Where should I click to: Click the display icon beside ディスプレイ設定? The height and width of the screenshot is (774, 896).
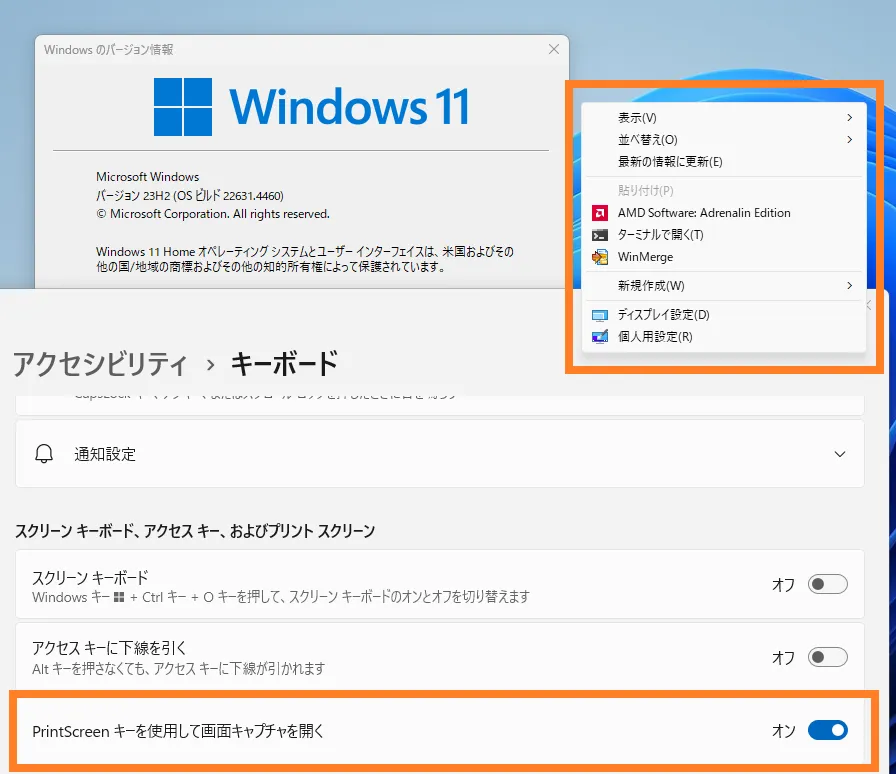coord(599,315)
